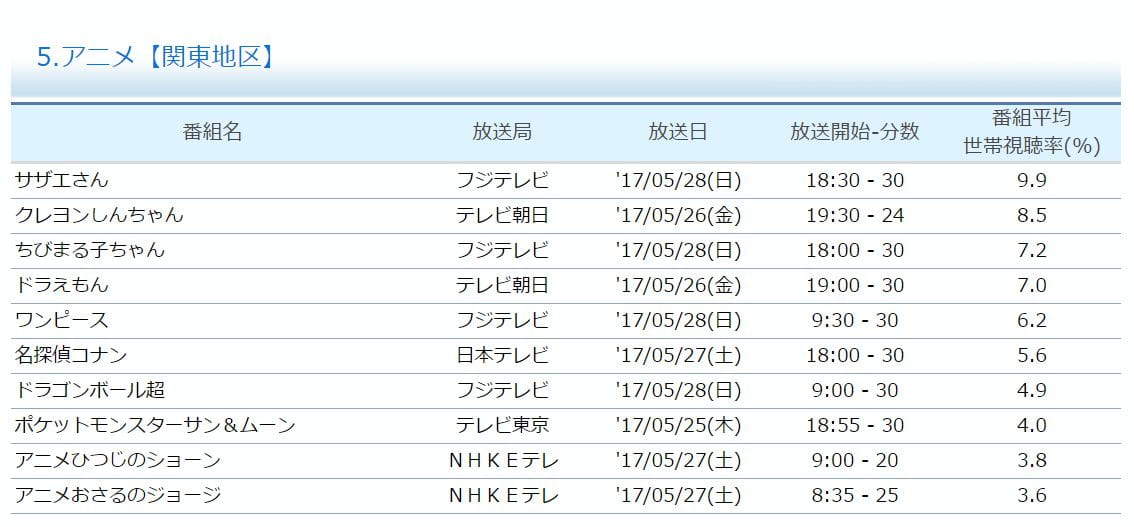Select the 放送局 column header
Image resolution: width=1134 pixels, height=527 pixels.
(502, 132)
